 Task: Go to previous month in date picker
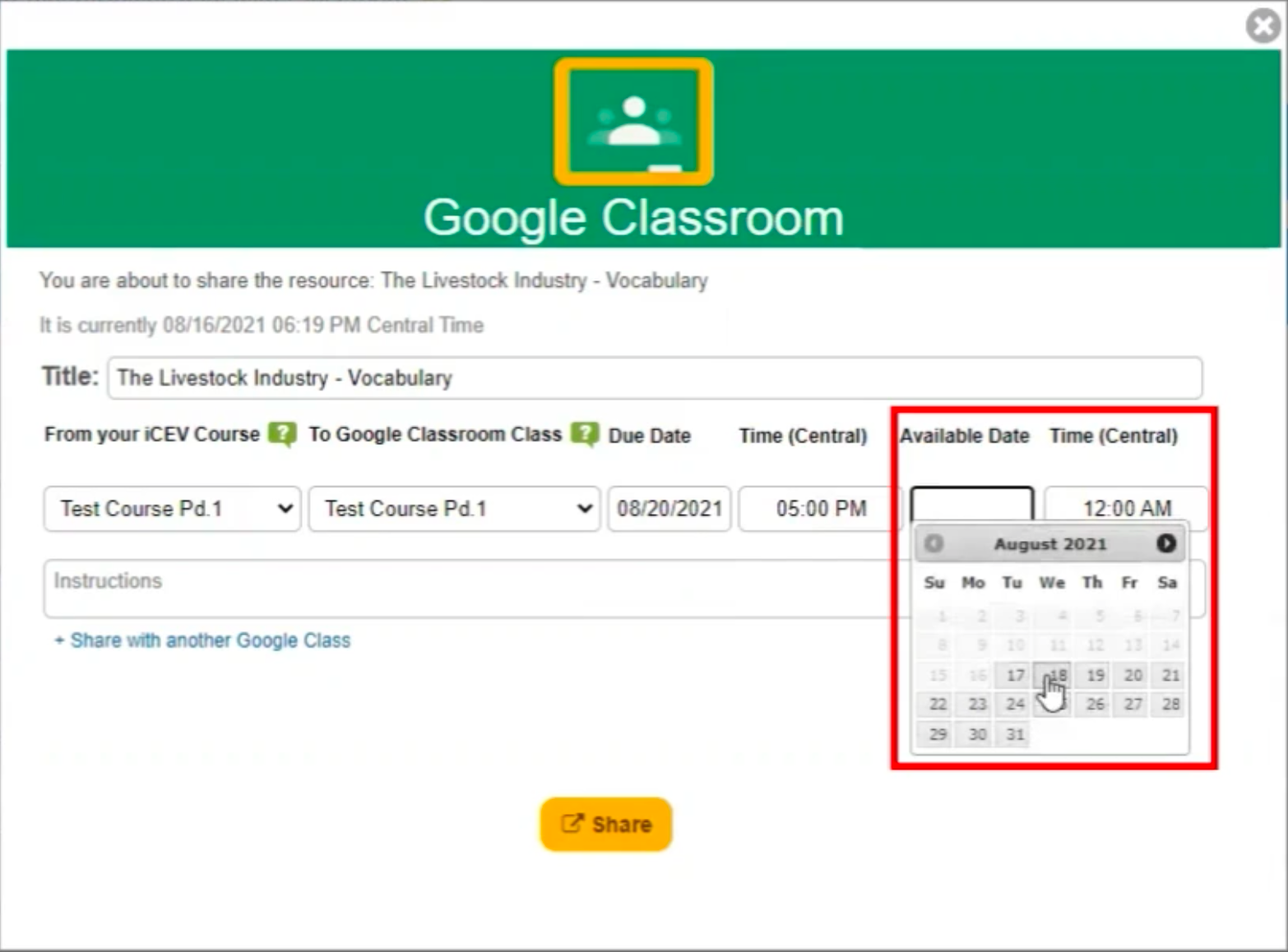click(934, 543)
